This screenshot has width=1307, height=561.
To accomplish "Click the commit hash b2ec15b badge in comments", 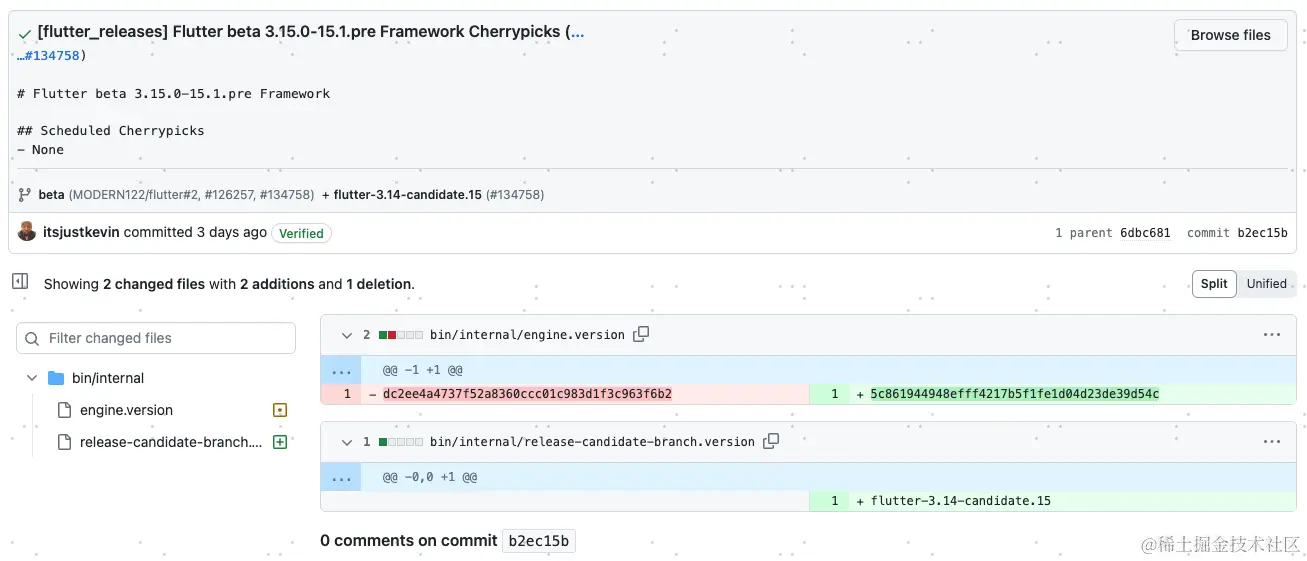I will [x=539, y=541].
